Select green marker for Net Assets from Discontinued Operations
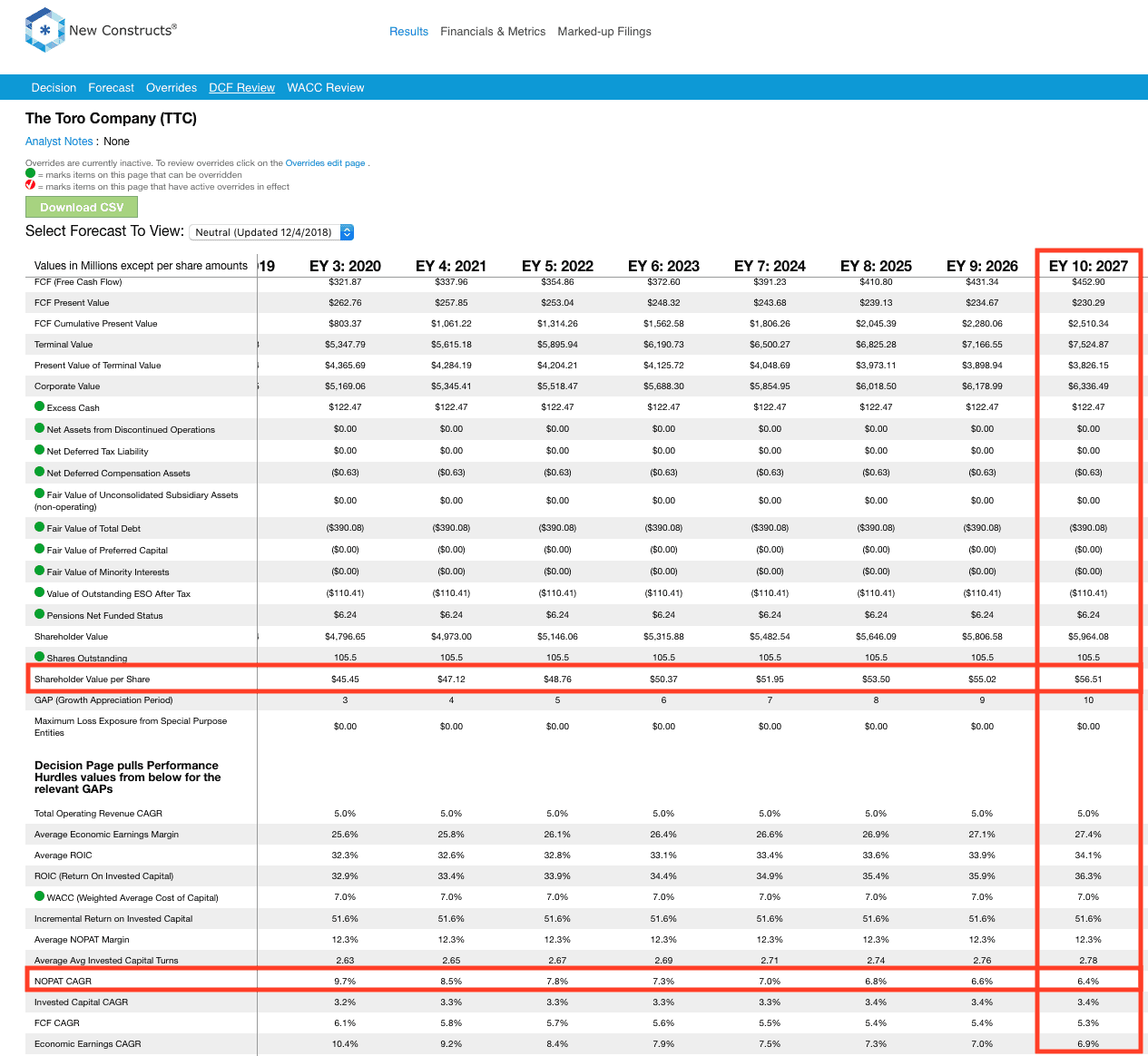Image resolution: width=1148 pixels, height=1056 pixels. [x=40, y=428]
